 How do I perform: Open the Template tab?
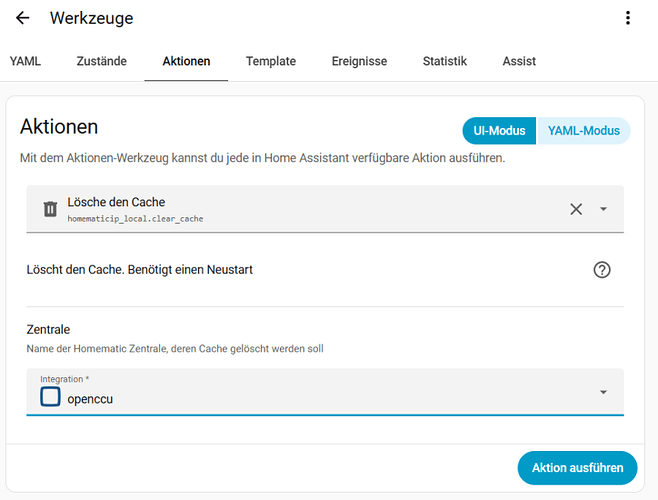[271, 61]
